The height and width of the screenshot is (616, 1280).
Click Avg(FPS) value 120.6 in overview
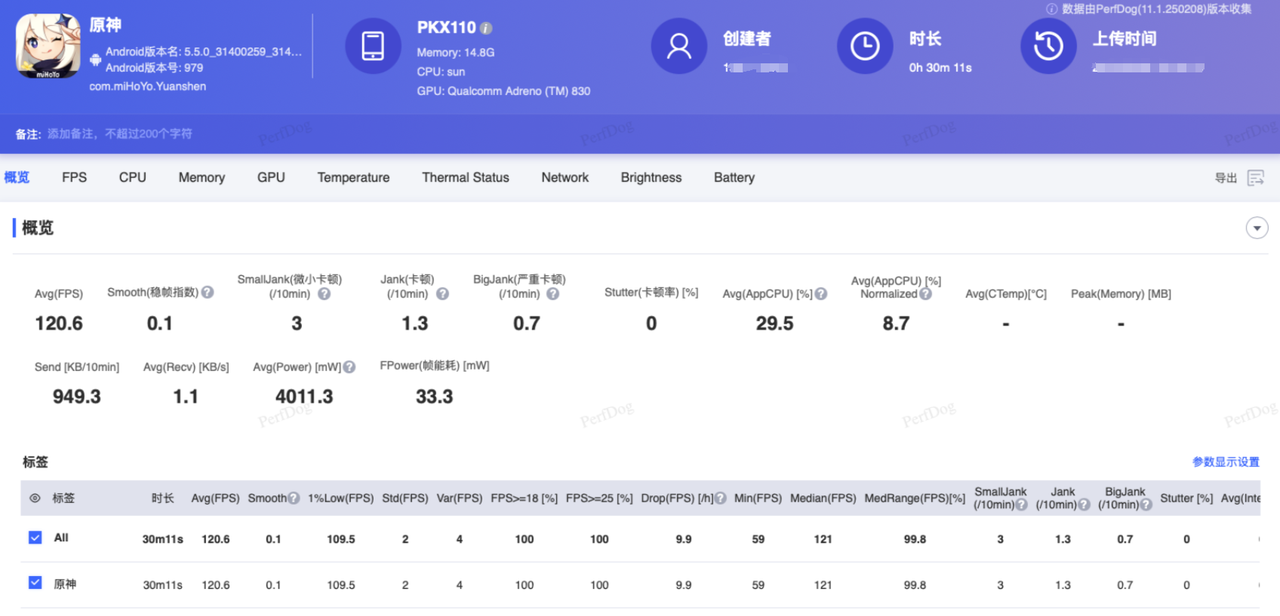[x=59, y=323]
